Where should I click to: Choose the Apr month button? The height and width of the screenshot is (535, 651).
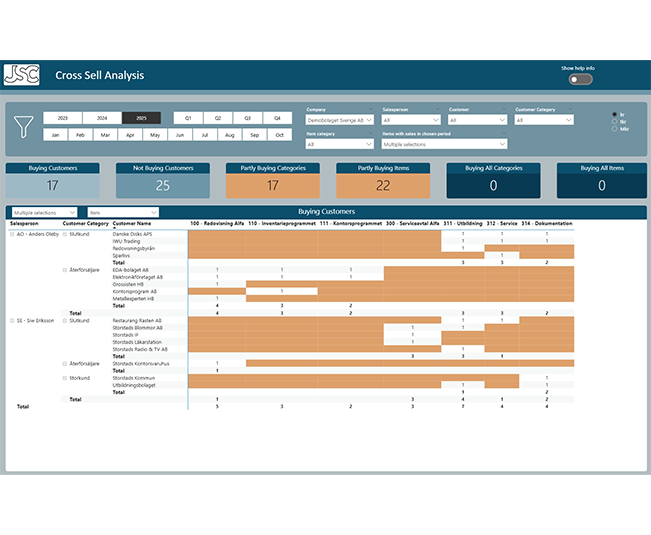[130, 135]
